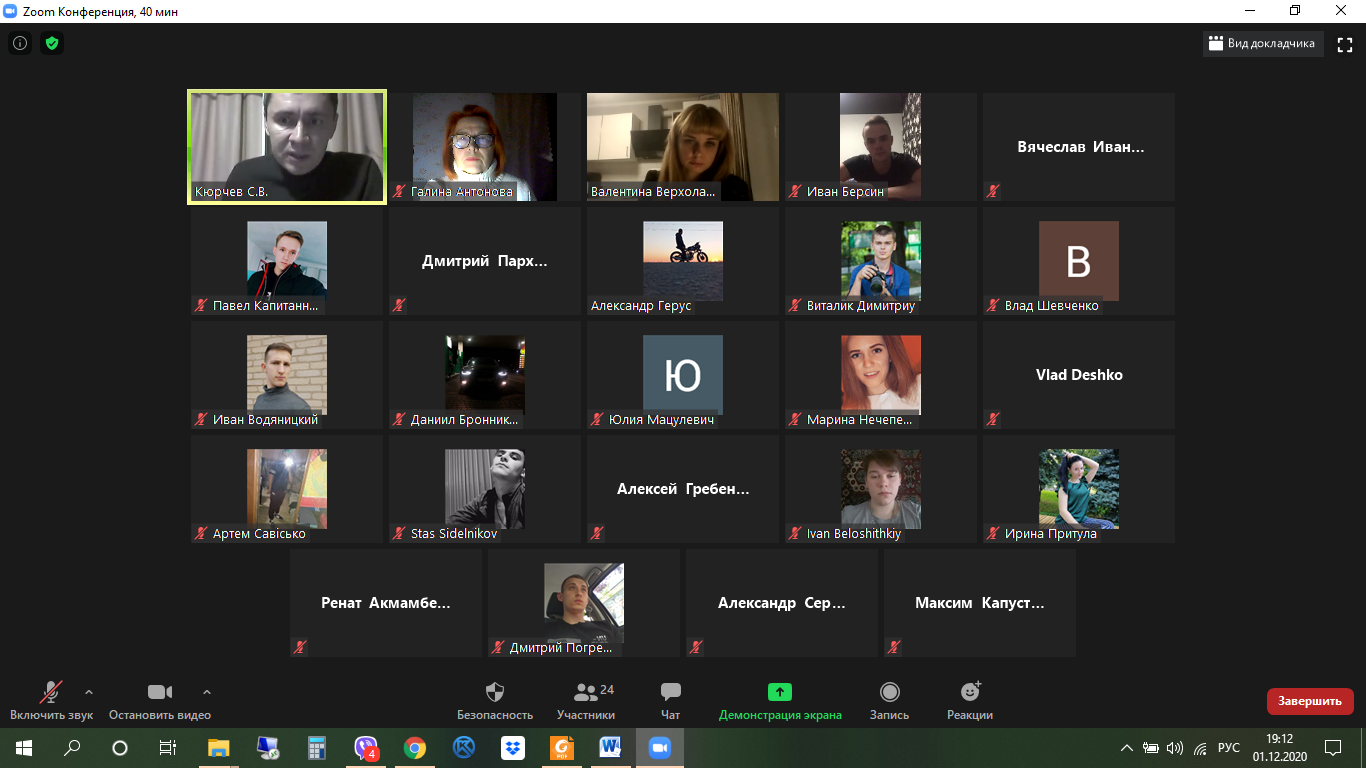Screen dimensions: 1366x768
Task: Expand video options arrow next to camera
Action: (207, 692)
